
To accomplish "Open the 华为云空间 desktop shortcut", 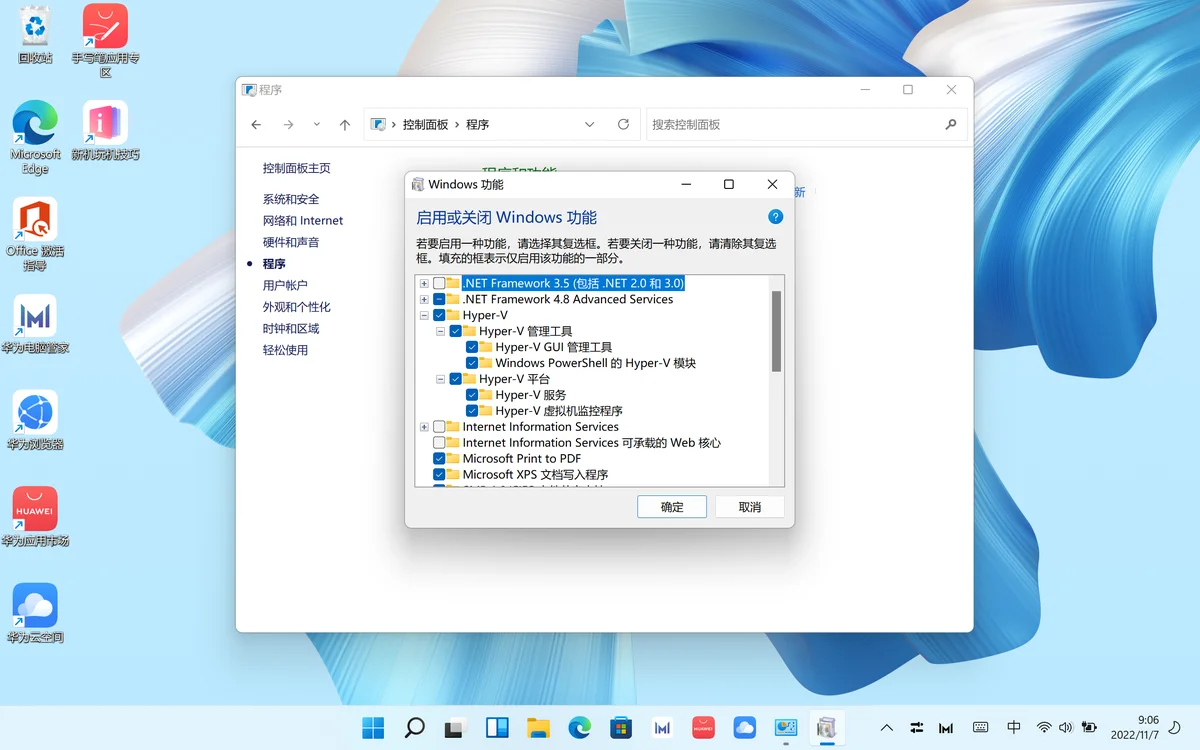I will [x=35, y=613].
